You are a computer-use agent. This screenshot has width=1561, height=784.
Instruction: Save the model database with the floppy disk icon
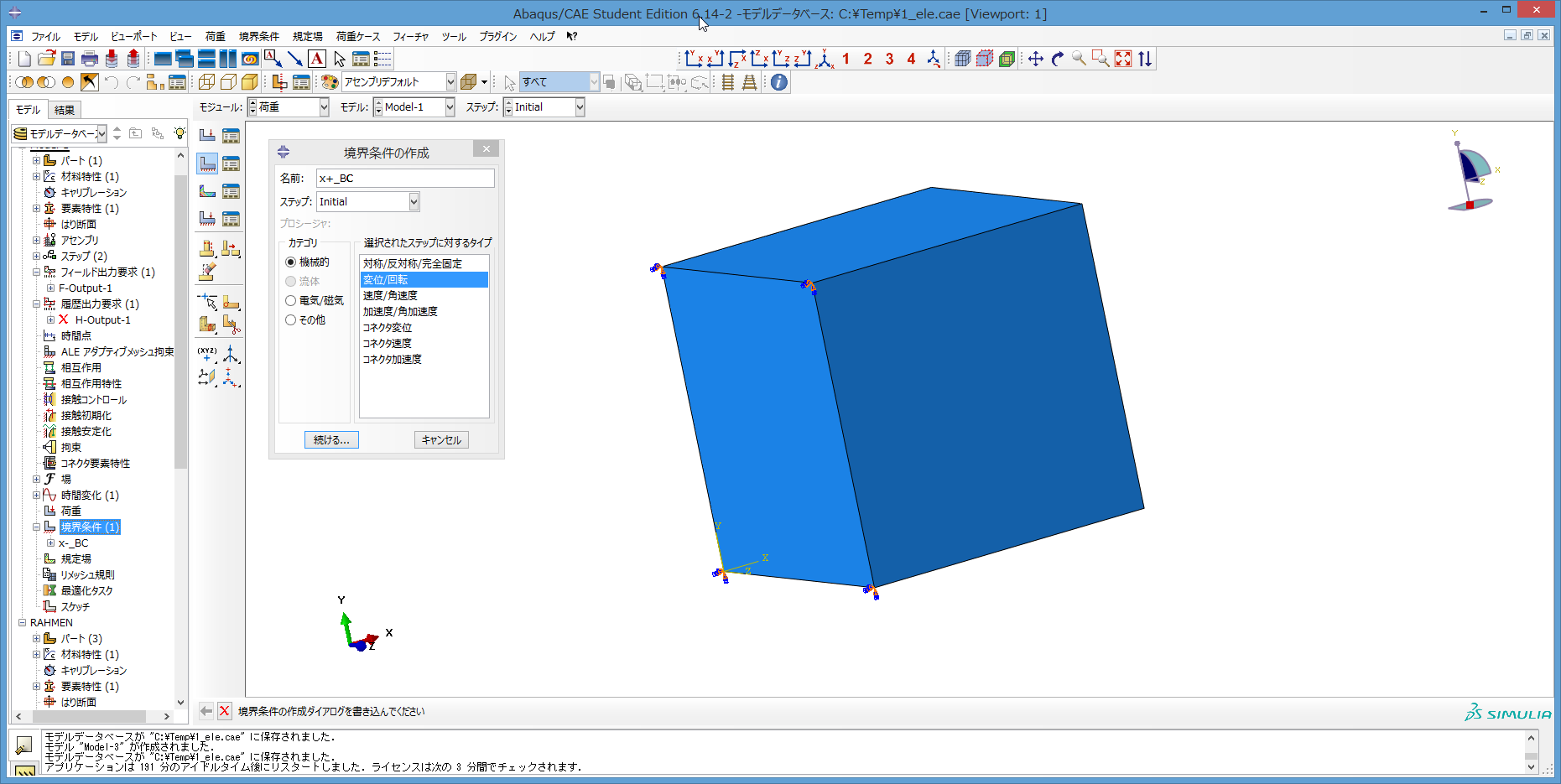click(x=68, y=59)
